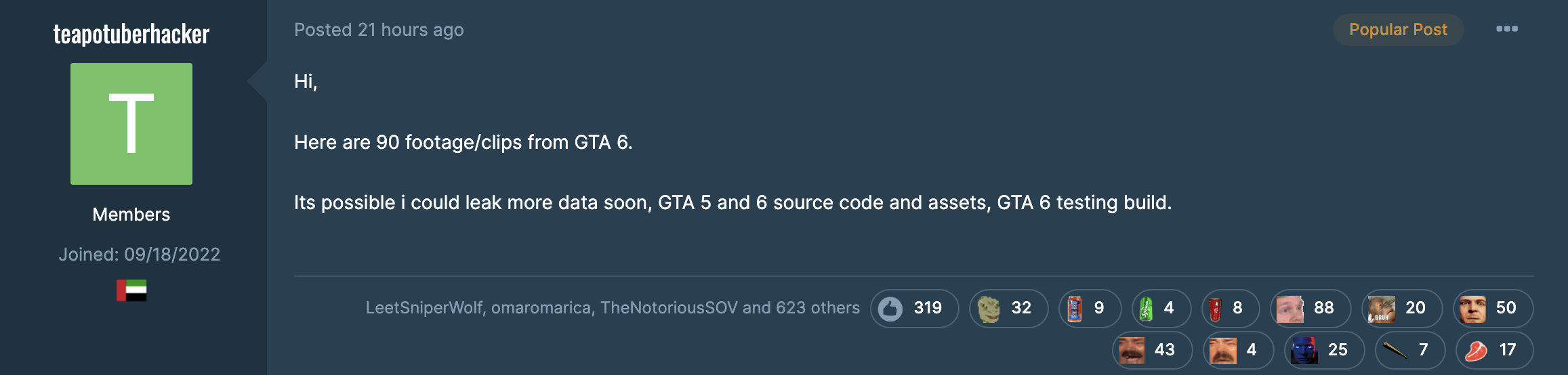This screenshot has height=375, width=1568.
Task: Click the thumbs-up like reaction showing 319
Action: [x=914, y=309]
